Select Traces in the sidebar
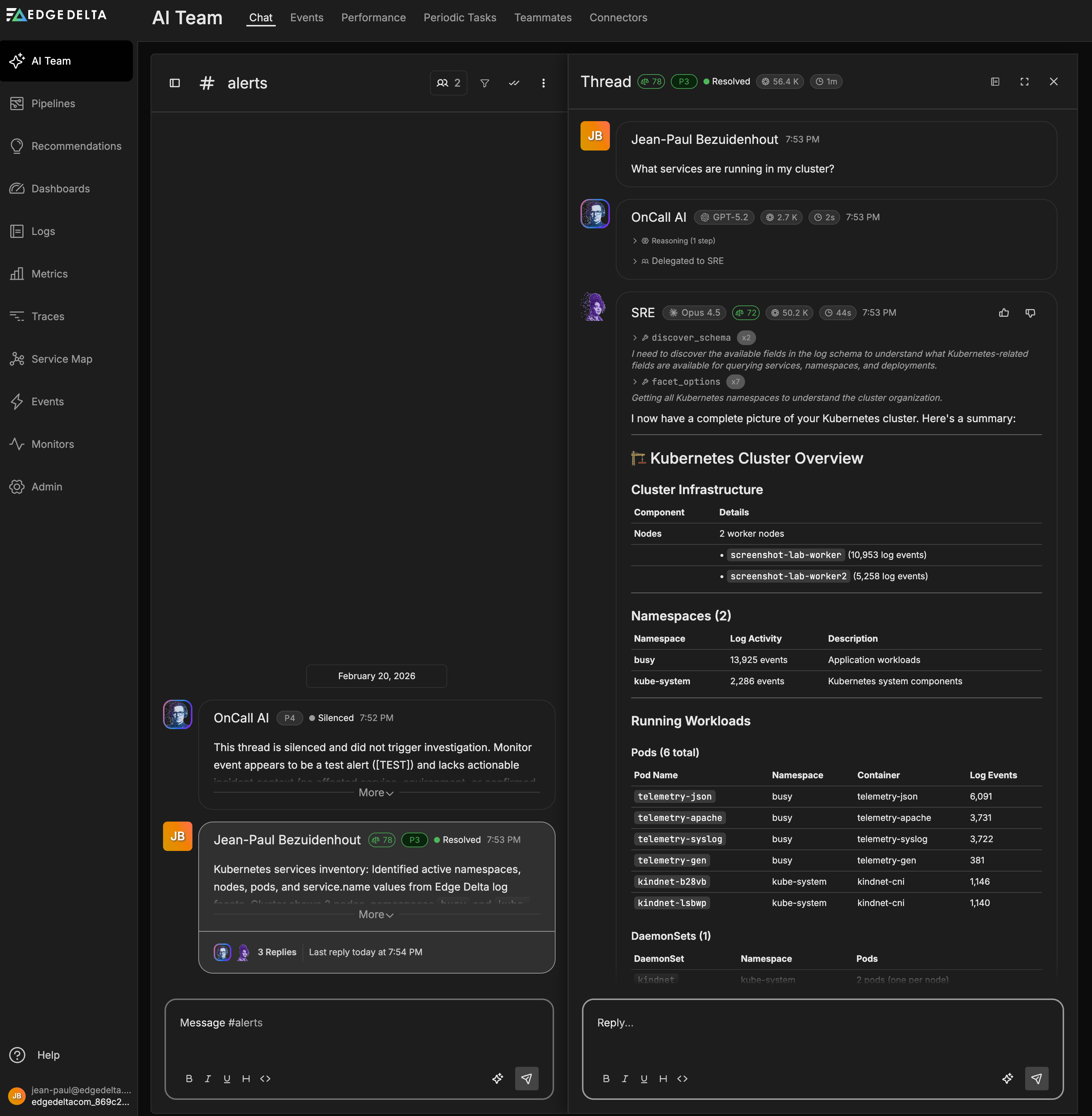Viewport: 1092px width, 1116px height. [x=48, y=316]
